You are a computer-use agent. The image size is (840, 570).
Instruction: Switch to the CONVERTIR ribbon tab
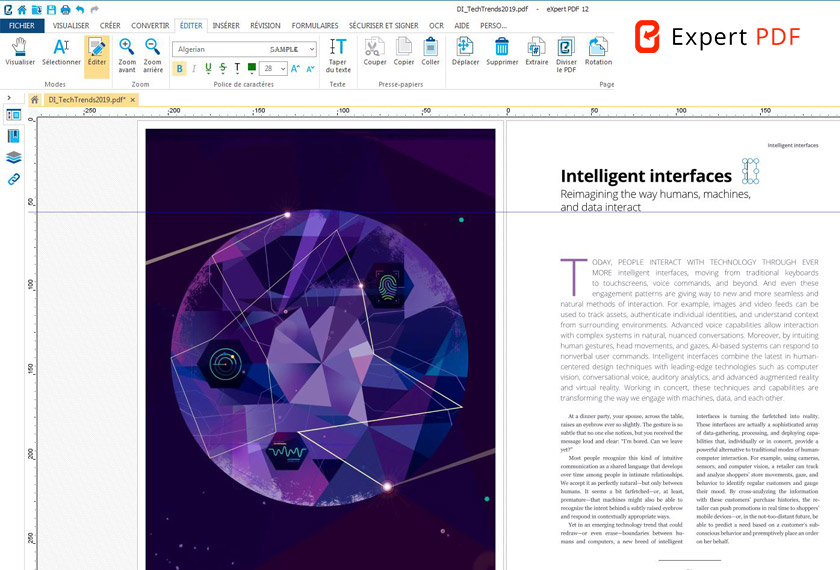[150, 26]
